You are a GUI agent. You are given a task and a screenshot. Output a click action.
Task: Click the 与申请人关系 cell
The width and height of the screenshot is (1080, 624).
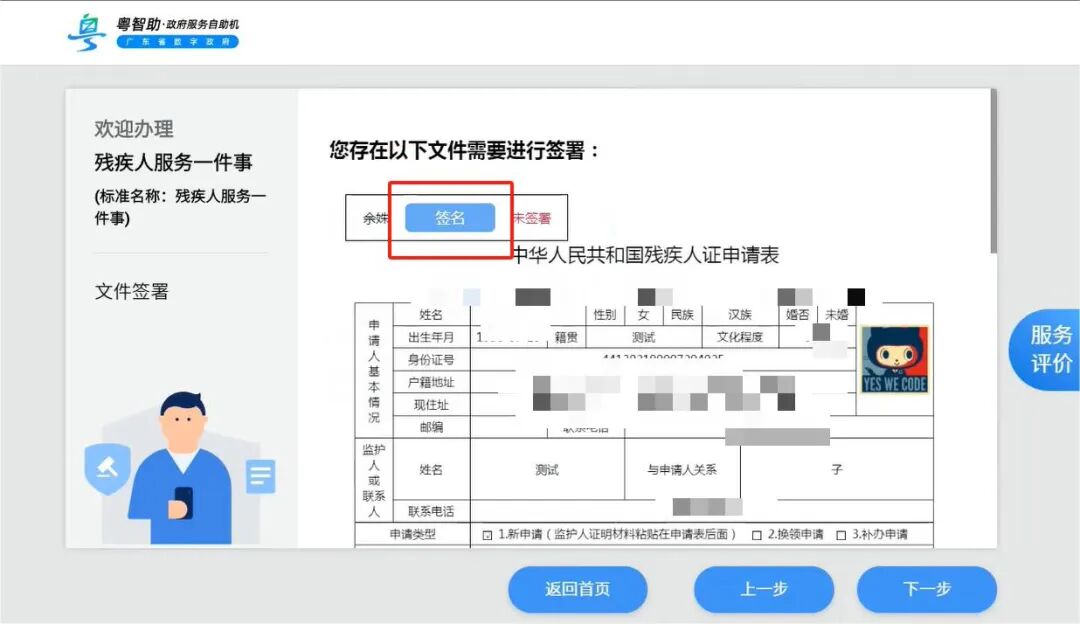pos(682,470)
